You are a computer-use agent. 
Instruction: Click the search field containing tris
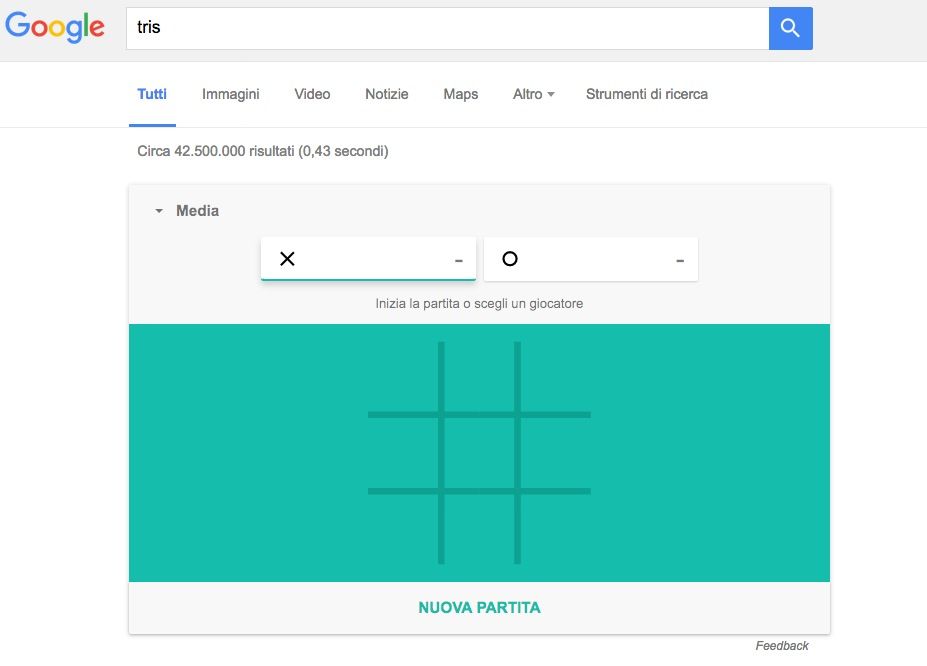click(446, 28)
